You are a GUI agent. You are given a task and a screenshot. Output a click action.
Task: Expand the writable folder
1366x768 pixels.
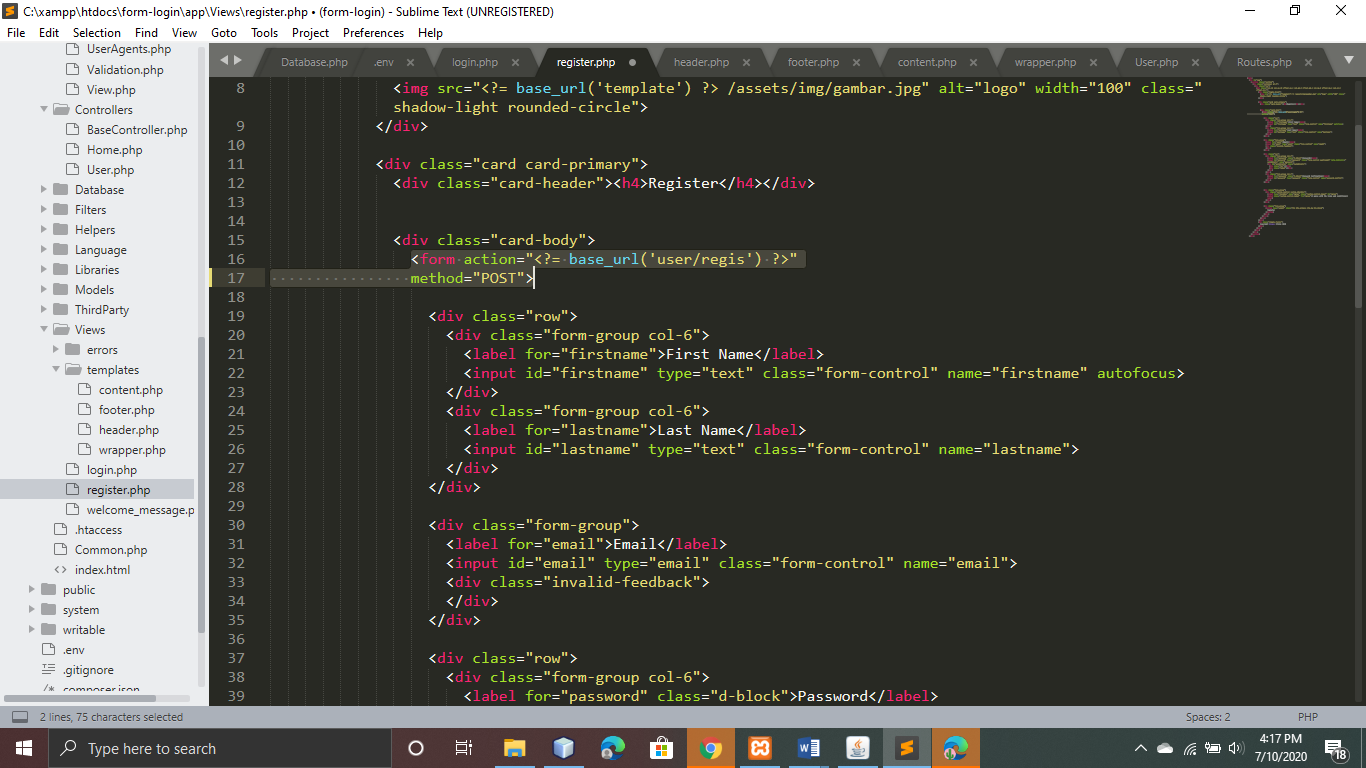click(x=32, y=630)
